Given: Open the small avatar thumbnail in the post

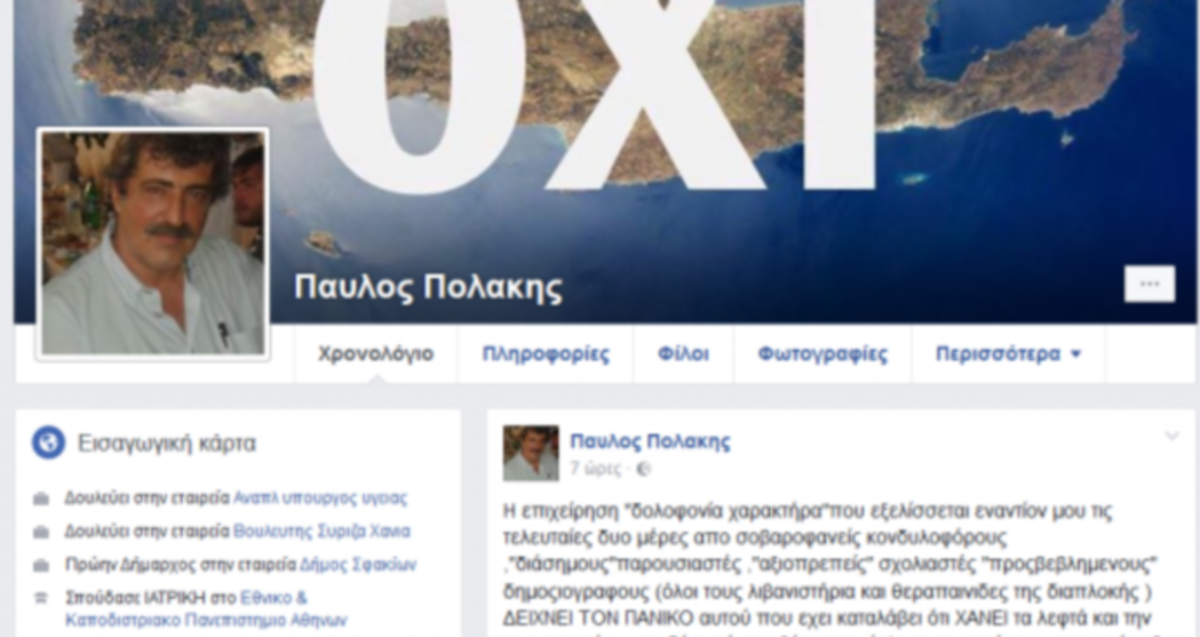Looking at the screenshot, I should pyautogui.click(x=531, y=453).
